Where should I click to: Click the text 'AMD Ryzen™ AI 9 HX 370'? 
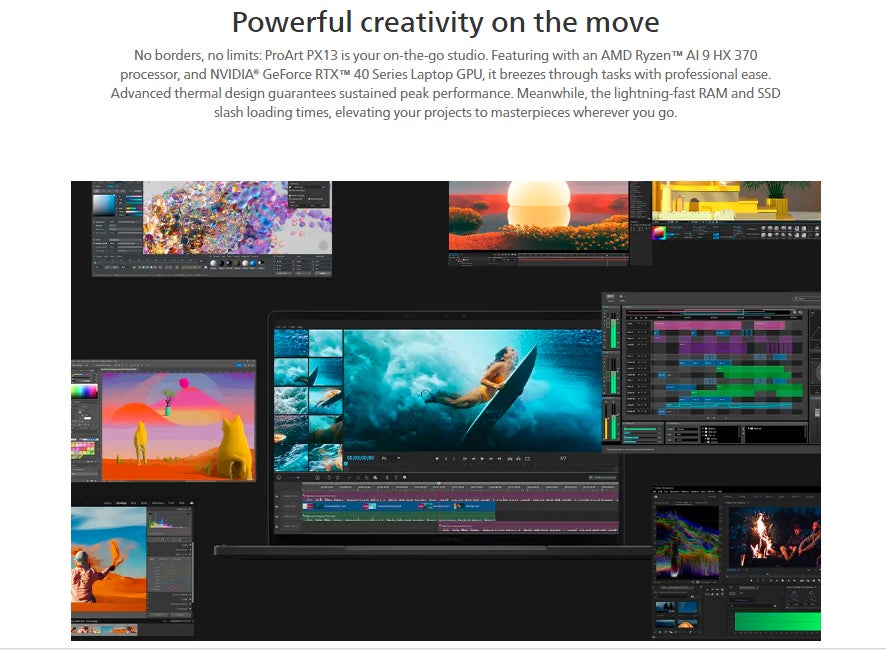click(679, 55)
